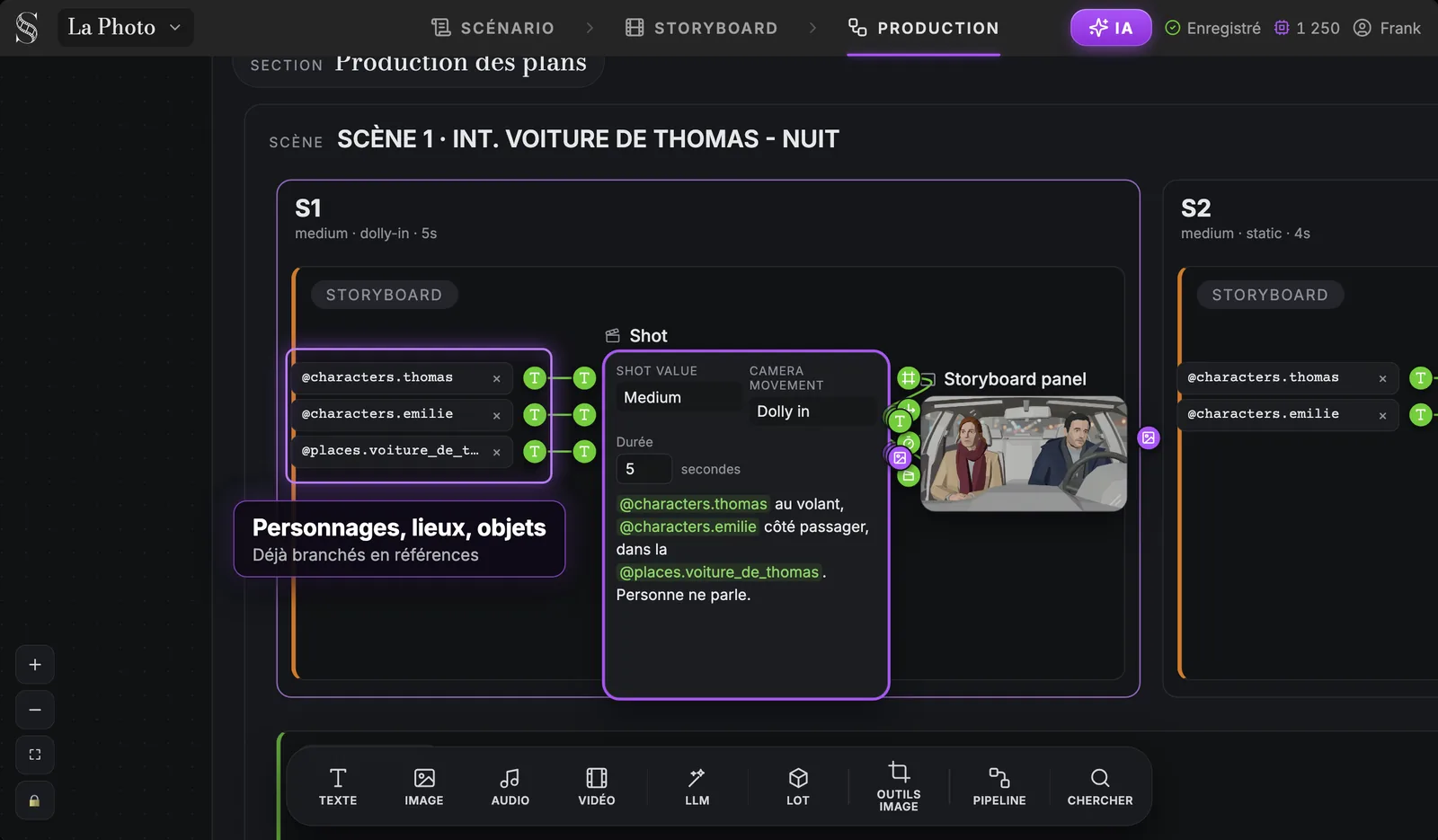Remove @characters.thomas reference in S2

1382,378
